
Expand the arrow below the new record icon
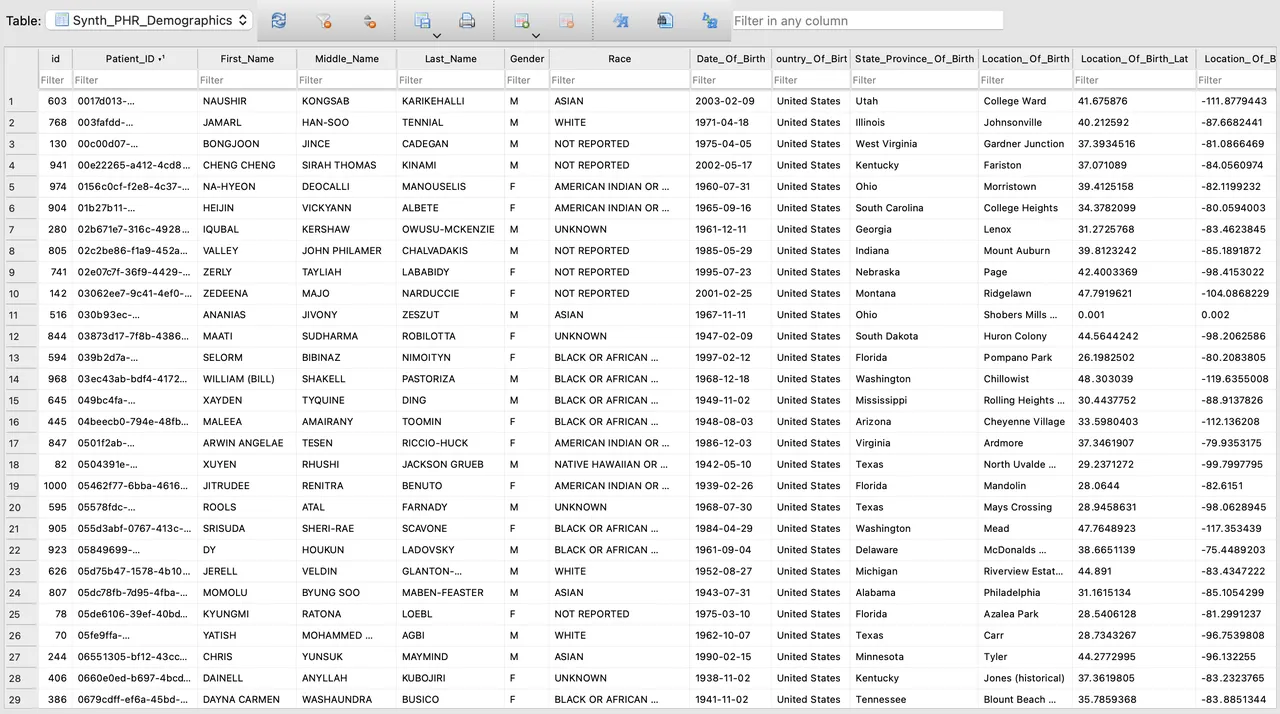click(x=534, y=36)
